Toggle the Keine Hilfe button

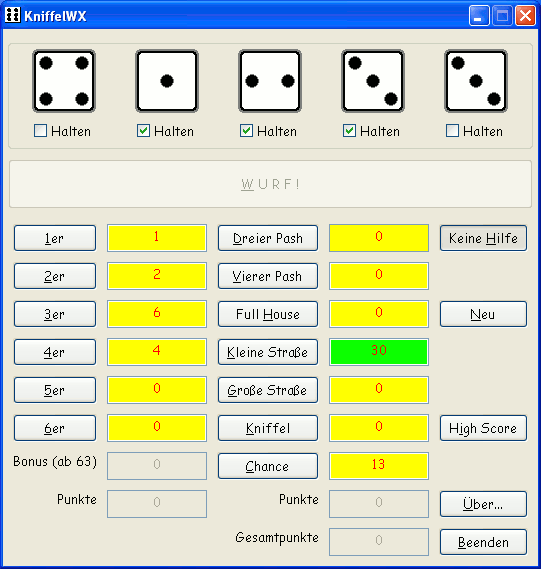pyautogui.click(x=483, y=238)
